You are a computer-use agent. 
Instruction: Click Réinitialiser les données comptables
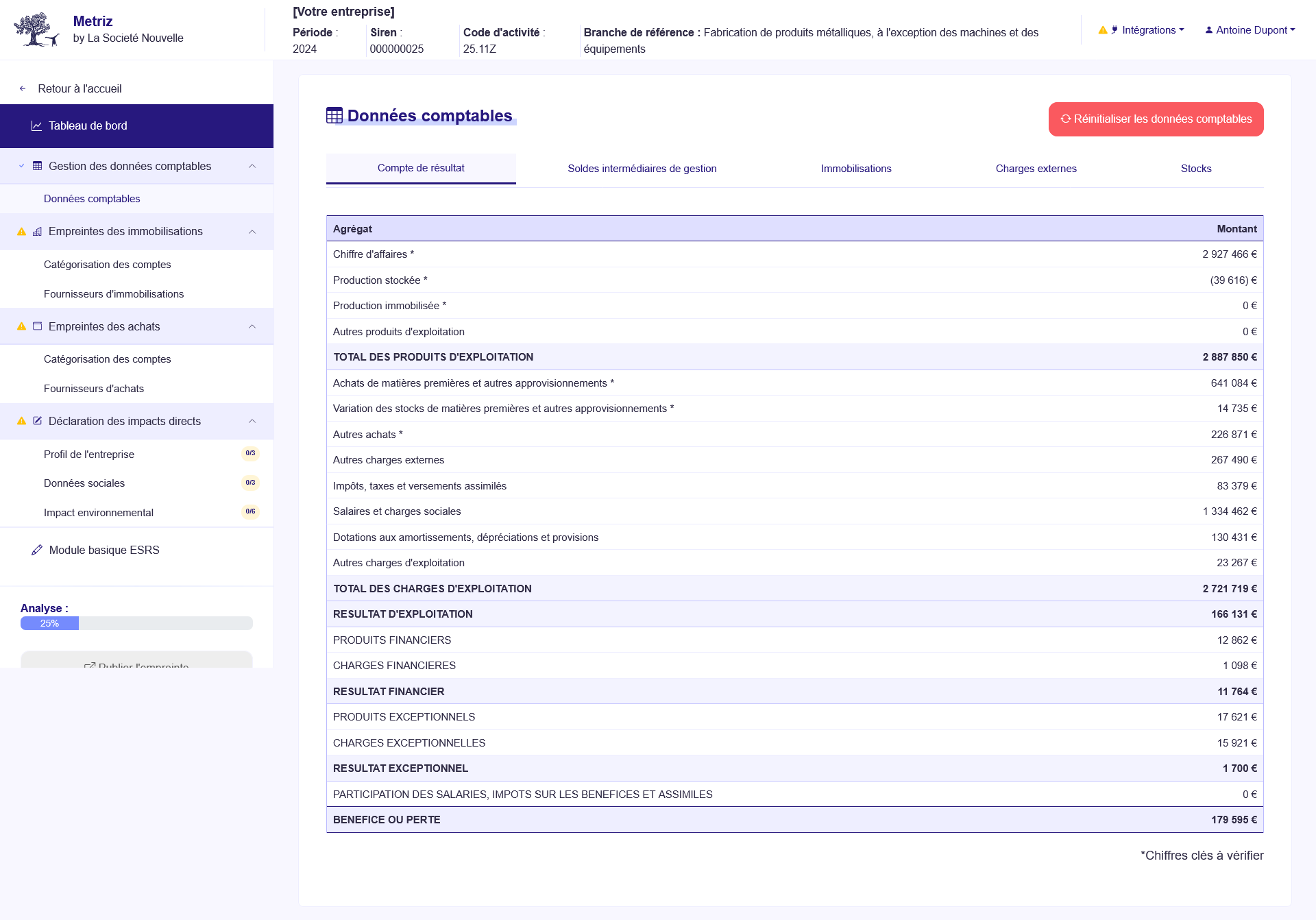point(1156,119)
